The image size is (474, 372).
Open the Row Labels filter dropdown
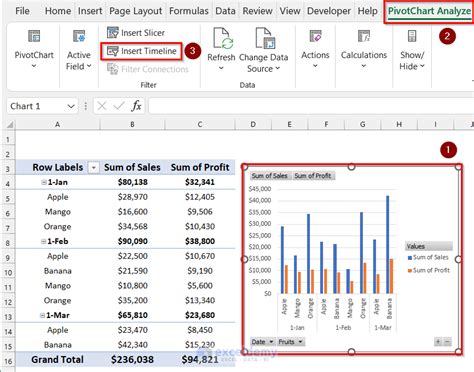(94, 167)
